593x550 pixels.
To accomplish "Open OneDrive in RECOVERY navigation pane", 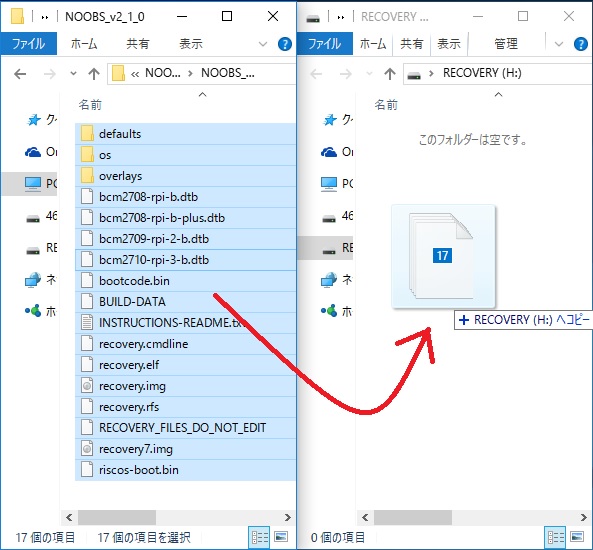I will [x=338, y=152].
